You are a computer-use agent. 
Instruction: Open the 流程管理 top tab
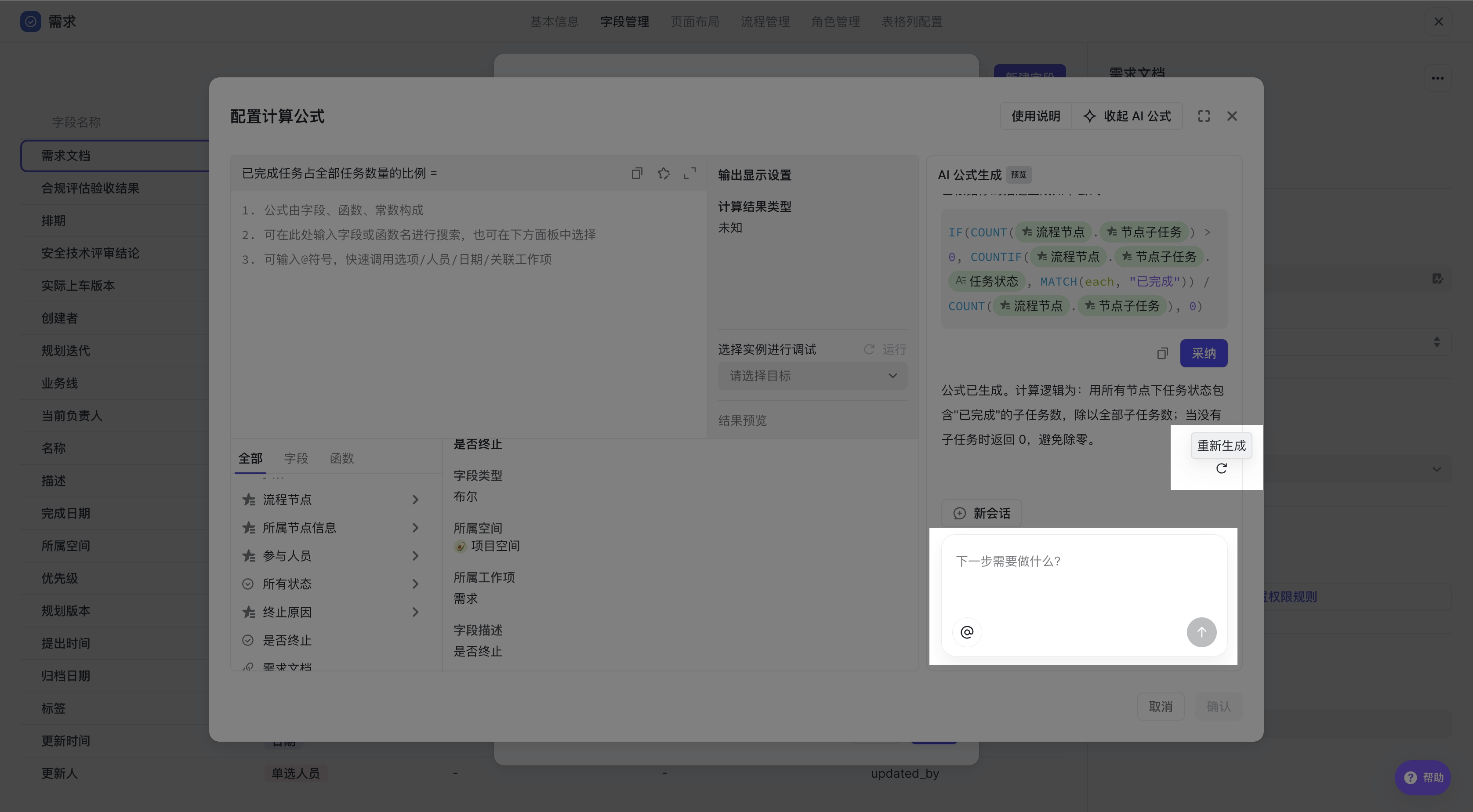coord(765,22)
